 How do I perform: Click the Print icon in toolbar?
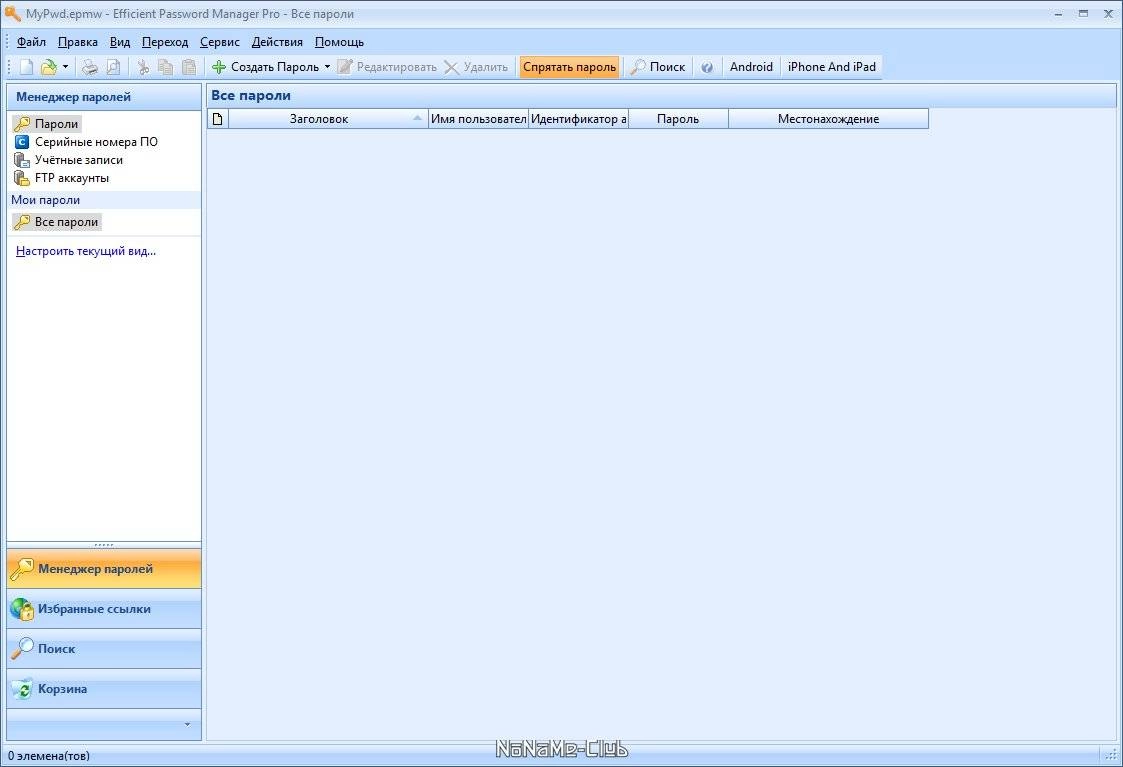click(x=90, y=67)
